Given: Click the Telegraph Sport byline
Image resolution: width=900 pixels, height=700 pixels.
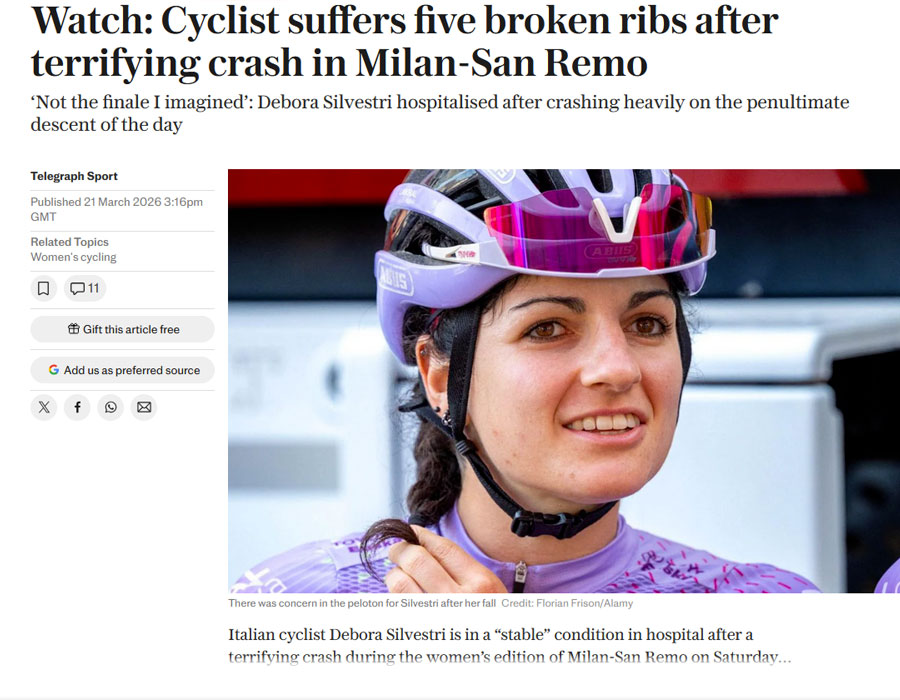Looking at the screenshot, I should (74, 176).
